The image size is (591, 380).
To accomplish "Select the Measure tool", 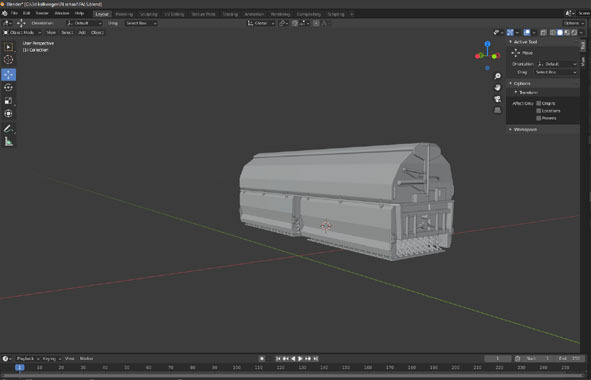I will pyautogui.click(x=8, y=142).
